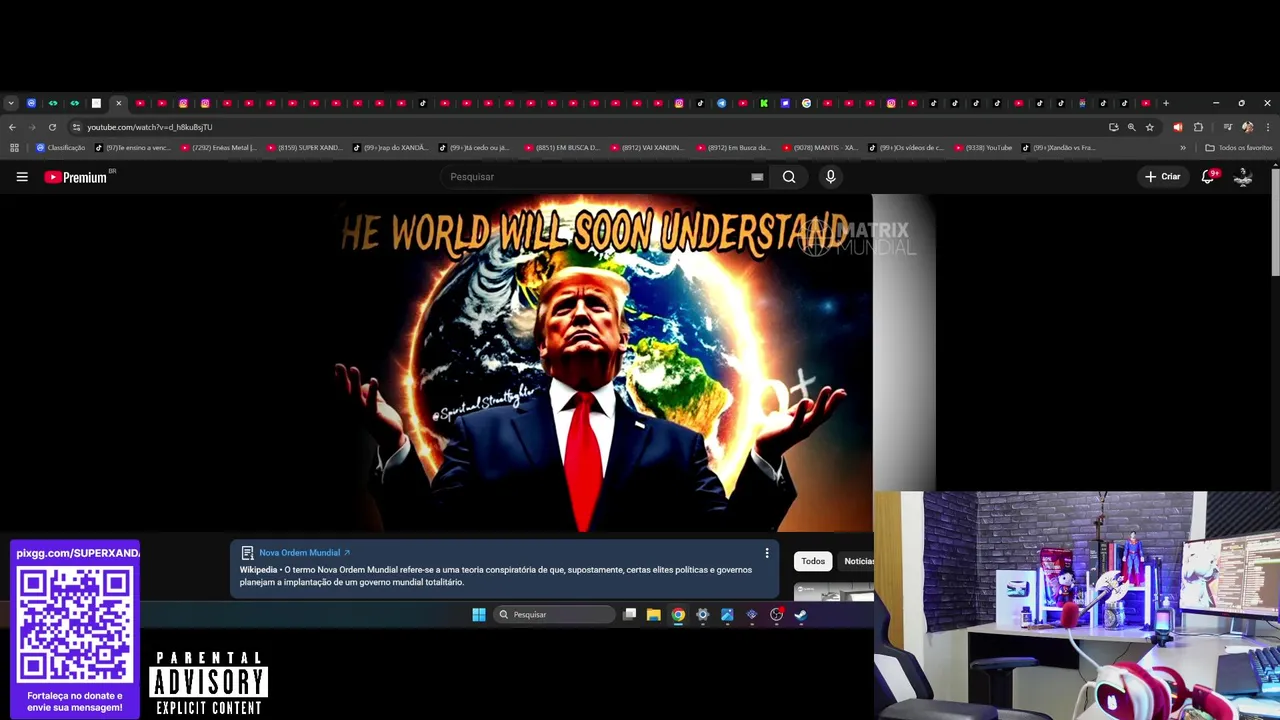This screenshot has width=1280, height=720.
Task: Open '(99+)rap do XANDÃ...' bookmark
Action: [x=391, y=148]
